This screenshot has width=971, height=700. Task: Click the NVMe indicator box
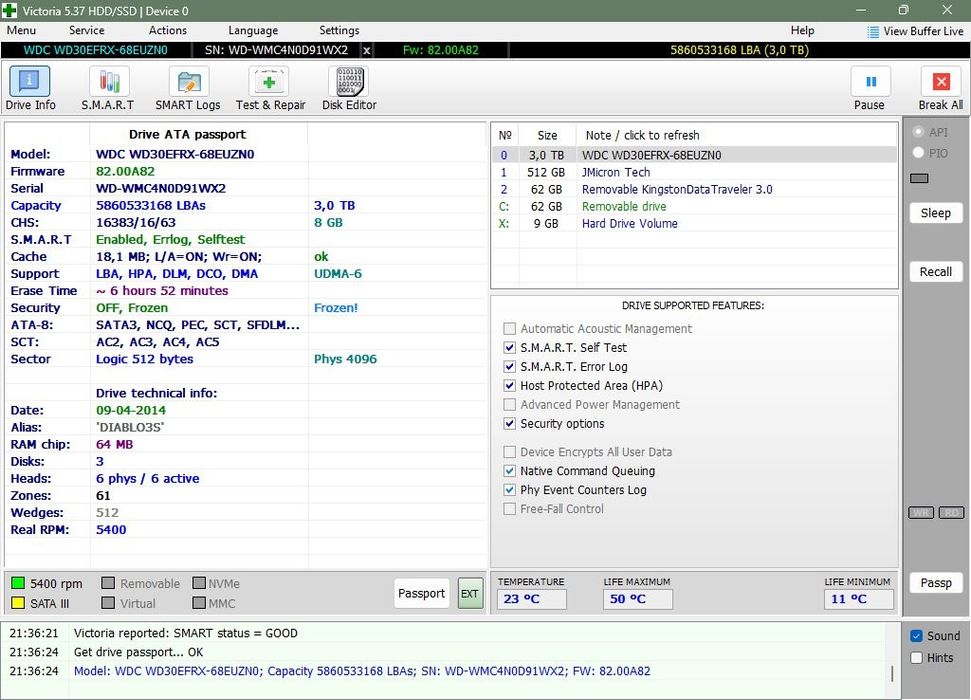coord(199,584)
